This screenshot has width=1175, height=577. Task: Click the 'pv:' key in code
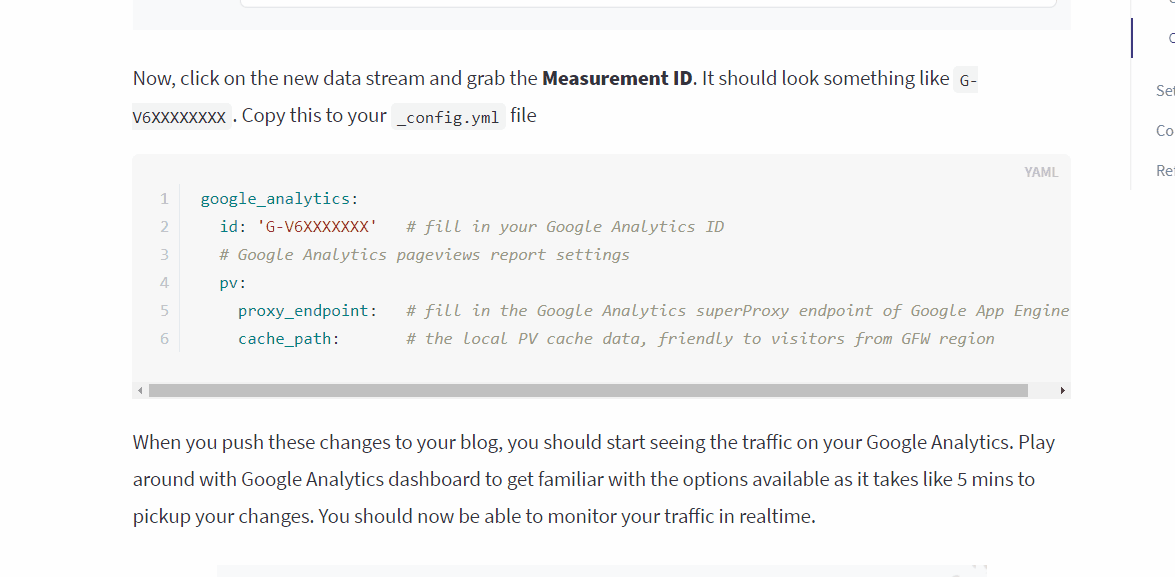(x=232, y=283)
